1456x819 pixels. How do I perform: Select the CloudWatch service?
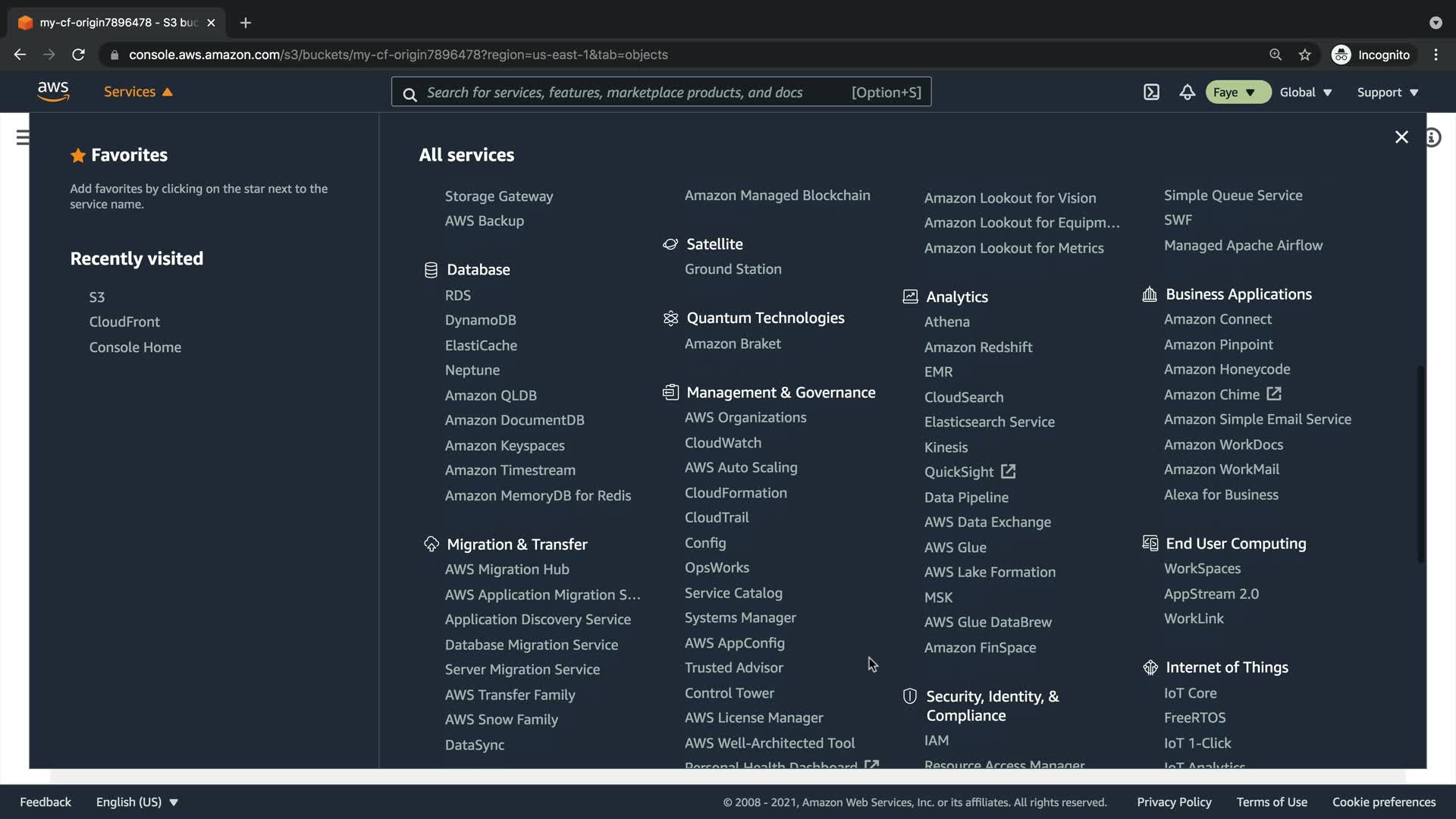[x=723, y=443]
